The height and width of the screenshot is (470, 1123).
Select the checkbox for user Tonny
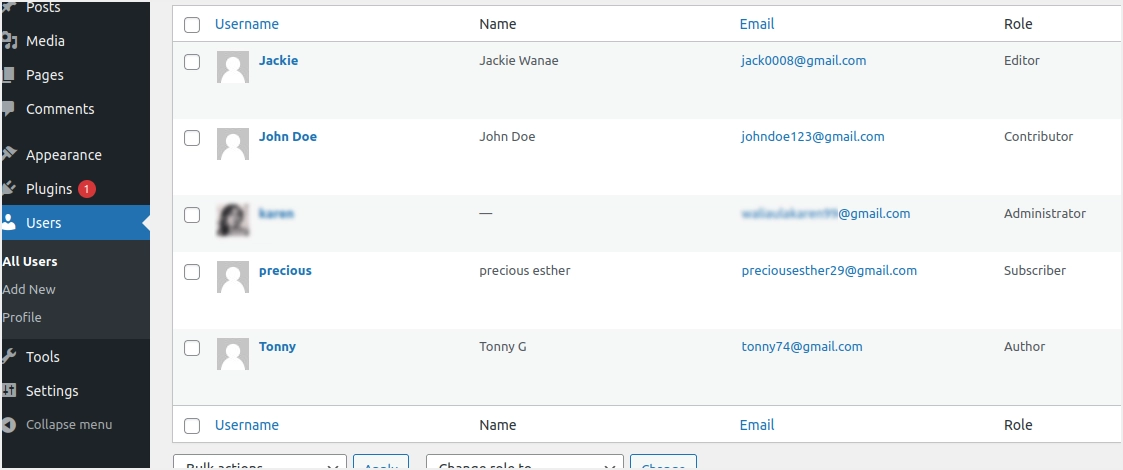click(192, 347)
